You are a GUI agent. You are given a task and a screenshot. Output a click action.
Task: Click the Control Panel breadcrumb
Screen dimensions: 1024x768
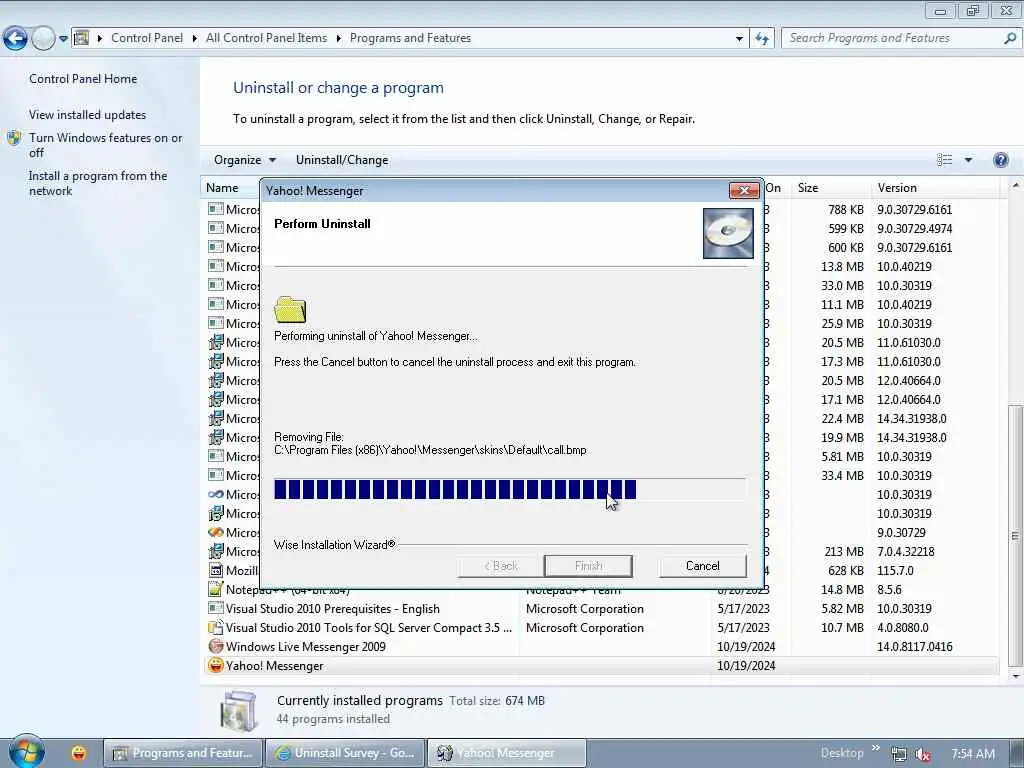[147, 38]
